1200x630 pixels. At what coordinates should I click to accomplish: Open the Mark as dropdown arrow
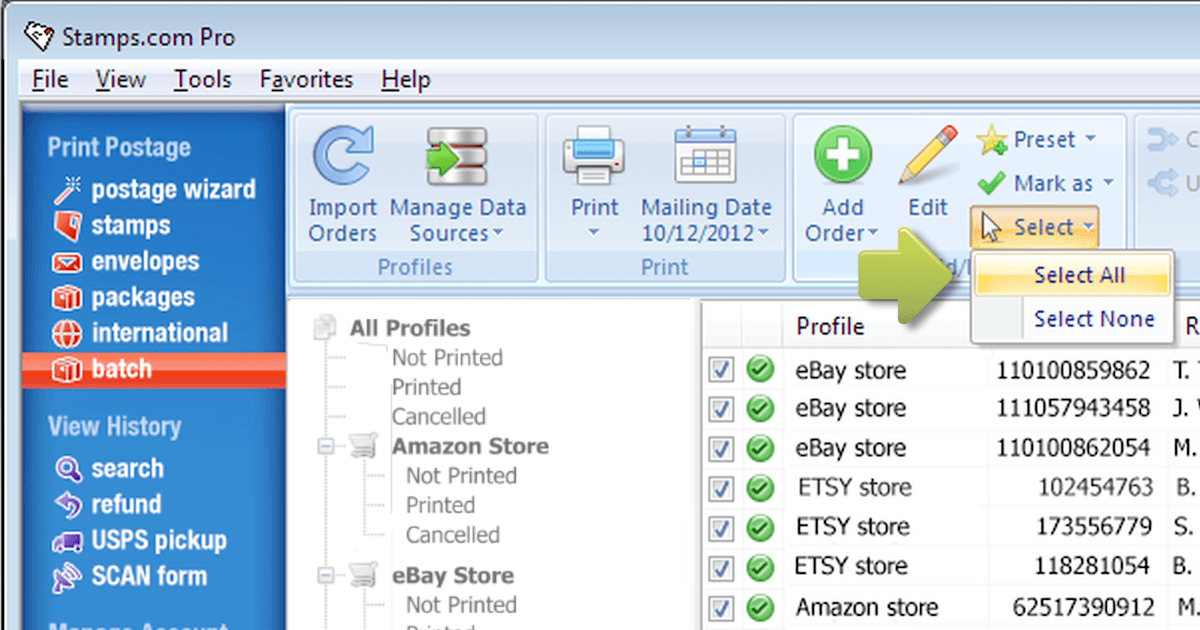(x=1108, y=184)
